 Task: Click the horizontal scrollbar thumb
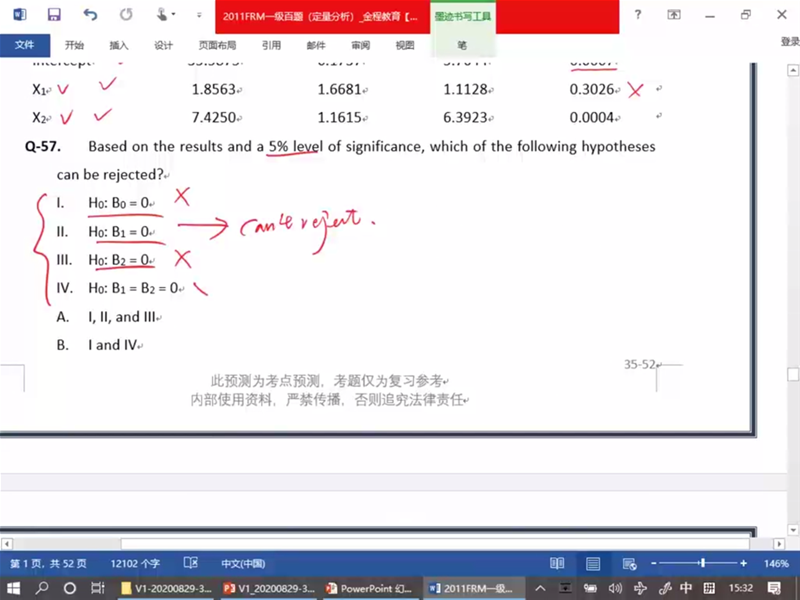435,544
